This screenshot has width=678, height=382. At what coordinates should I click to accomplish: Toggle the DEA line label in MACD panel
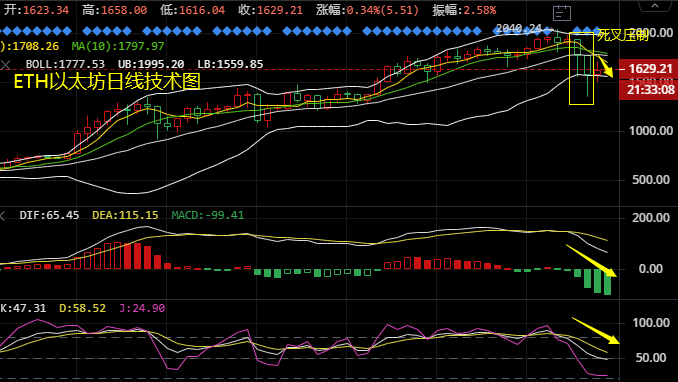(x=125, y=215)
